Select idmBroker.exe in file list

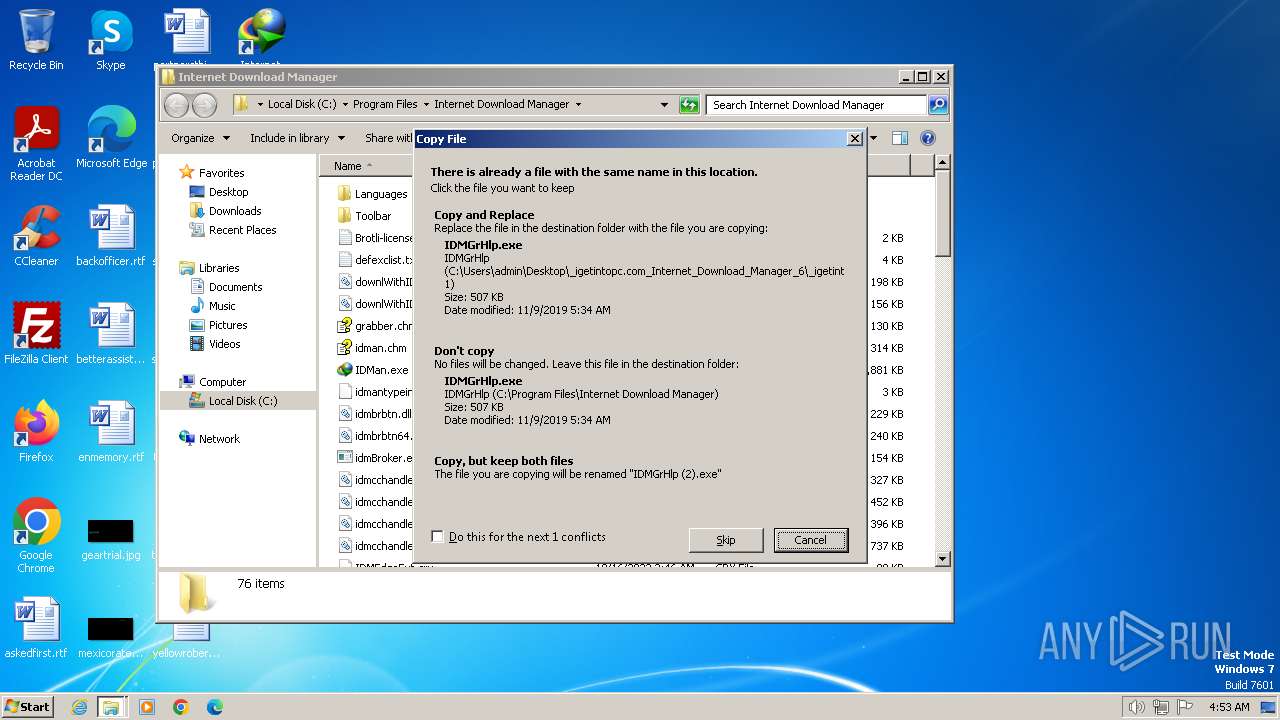(x=374, y=458)
